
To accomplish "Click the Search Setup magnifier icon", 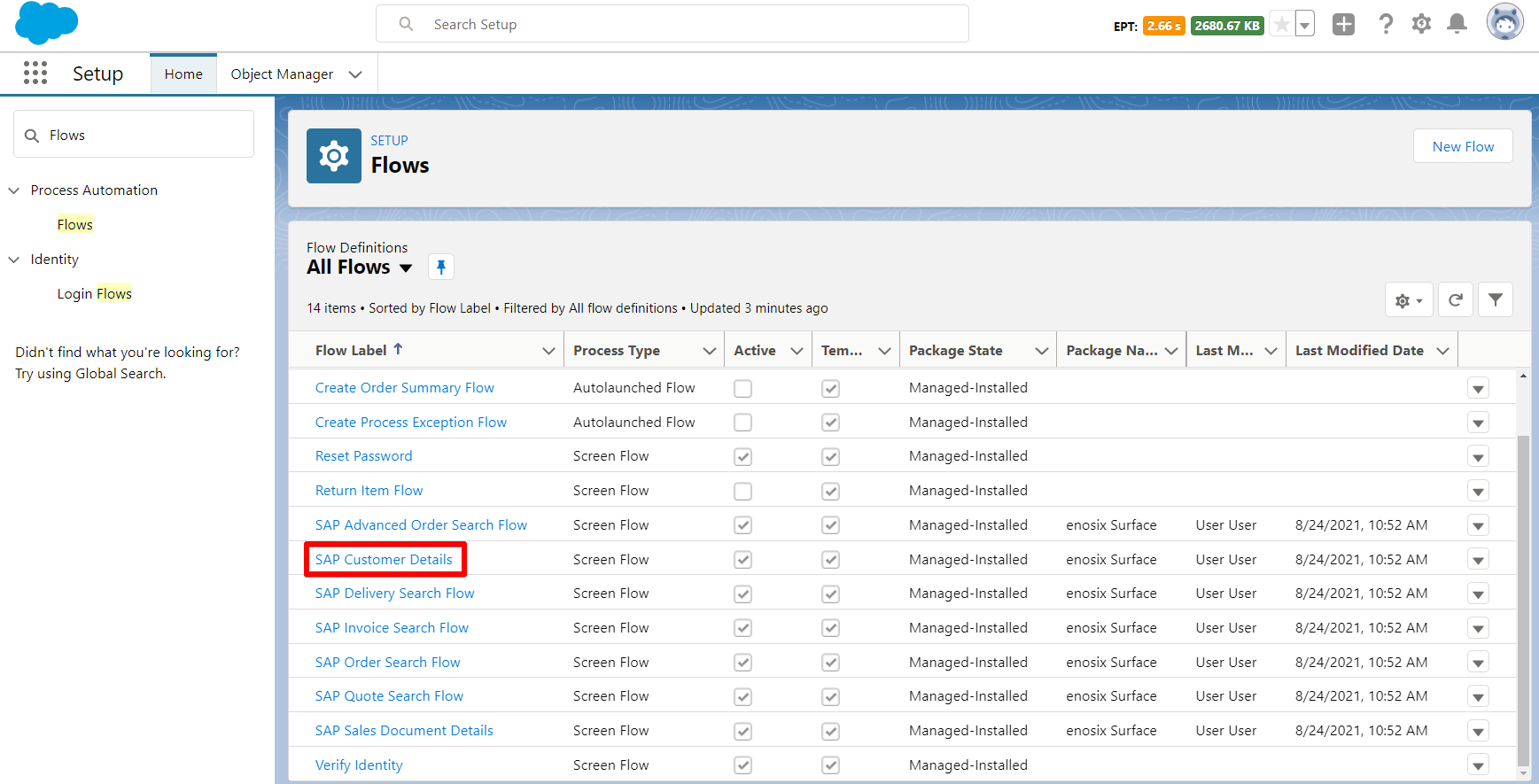I will click(406, 24).
